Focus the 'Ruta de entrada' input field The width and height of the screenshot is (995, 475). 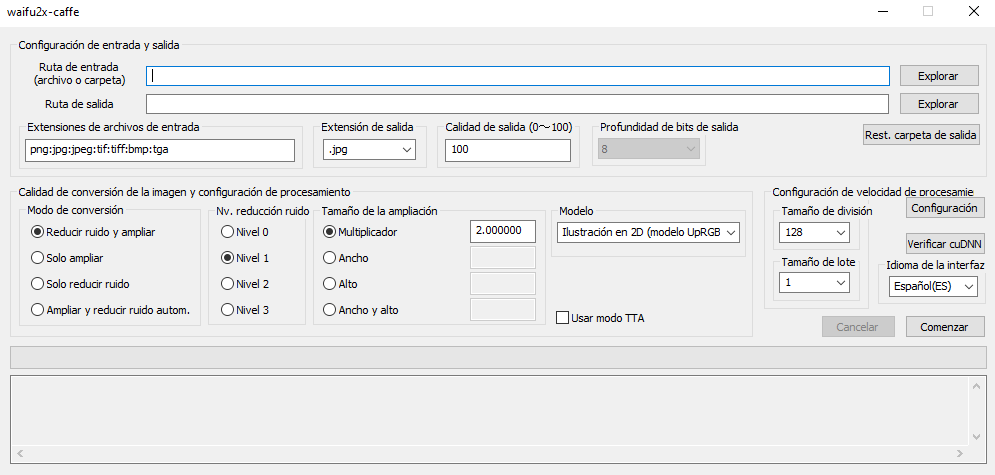tap(517, 76)
